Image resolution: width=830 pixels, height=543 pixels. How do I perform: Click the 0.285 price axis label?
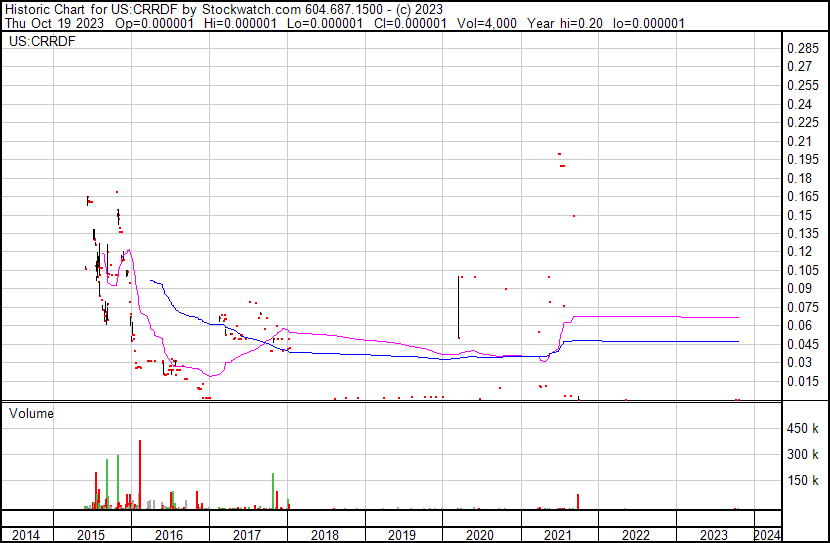(x=802, y=49)
